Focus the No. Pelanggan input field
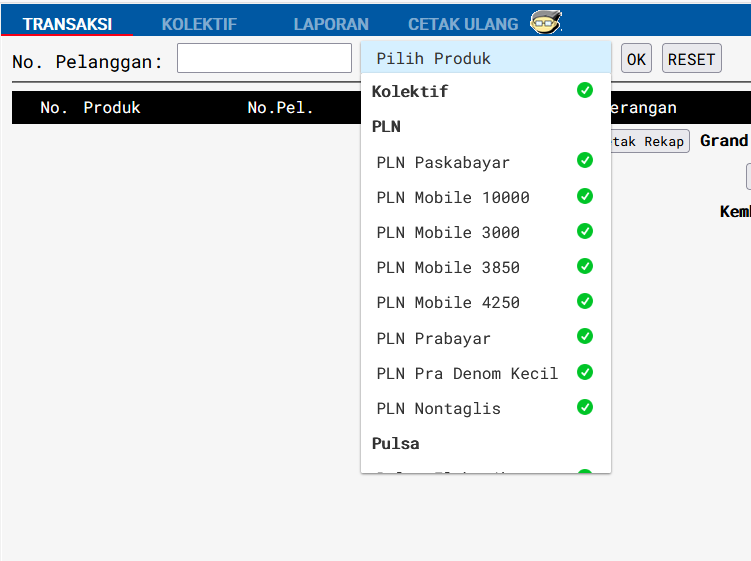751x561 pixels. (264, 58)
